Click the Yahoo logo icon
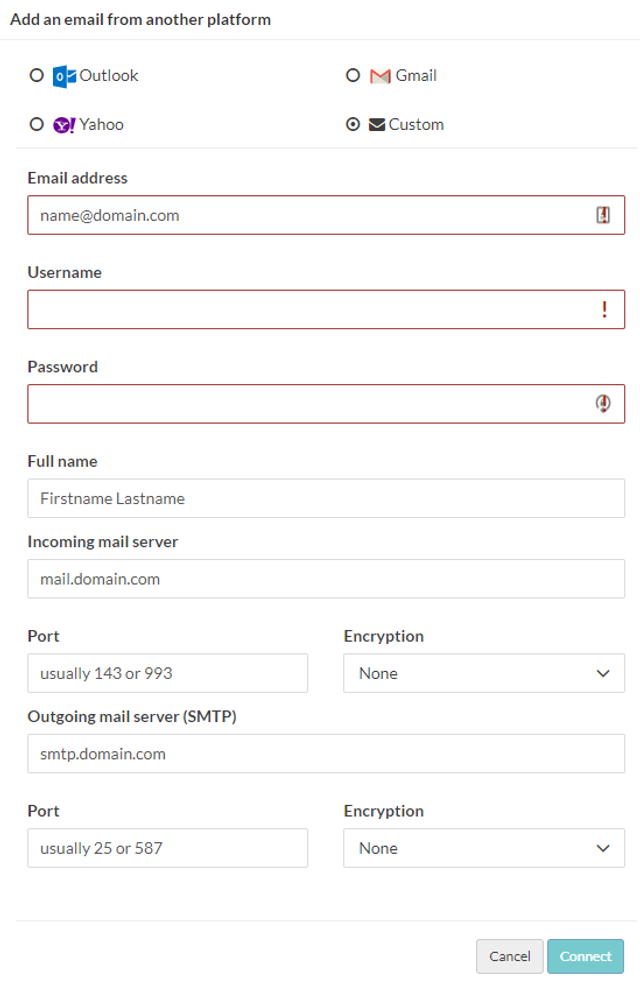640x996 pixels. [63, 125]
